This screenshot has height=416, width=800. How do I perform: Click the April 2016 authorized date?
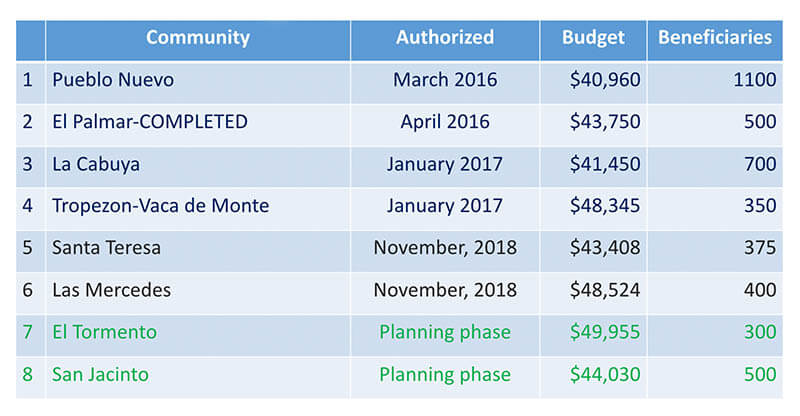(x=445, y=122)
